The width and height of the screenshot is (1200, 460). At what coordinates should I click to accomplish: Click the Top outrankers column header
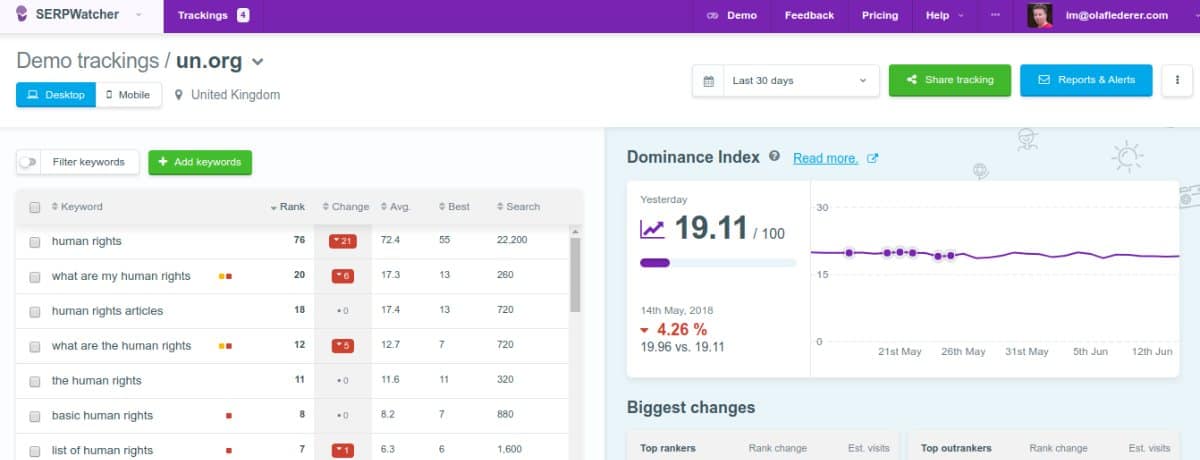[x=956, y=448]
